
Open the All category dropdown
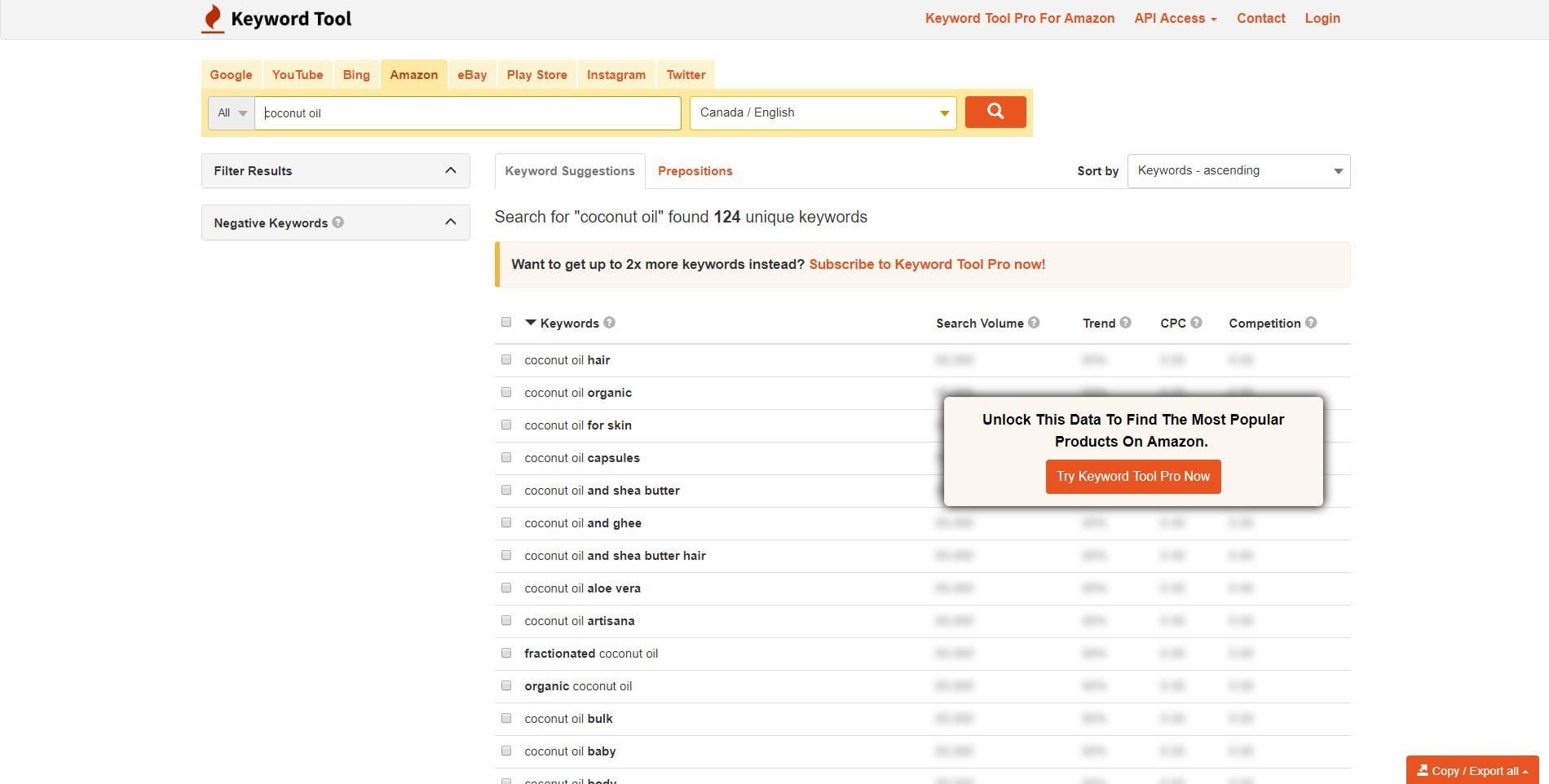[232, 113]
